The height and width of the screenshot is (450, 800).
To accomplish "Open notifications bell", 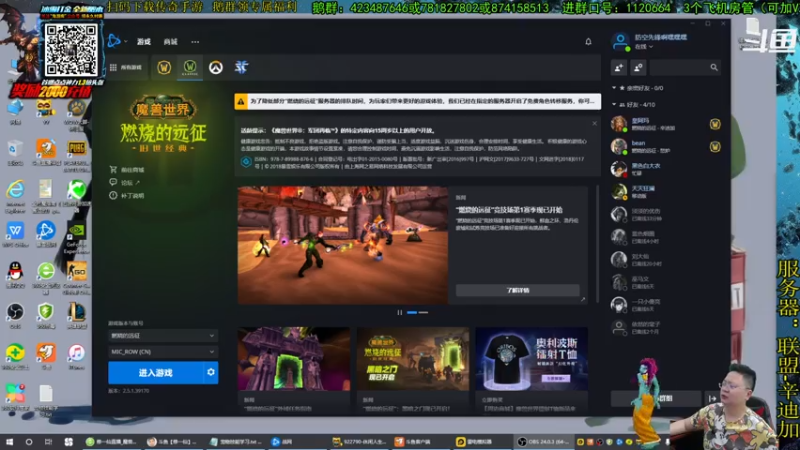I will click(x=588, y=41).
